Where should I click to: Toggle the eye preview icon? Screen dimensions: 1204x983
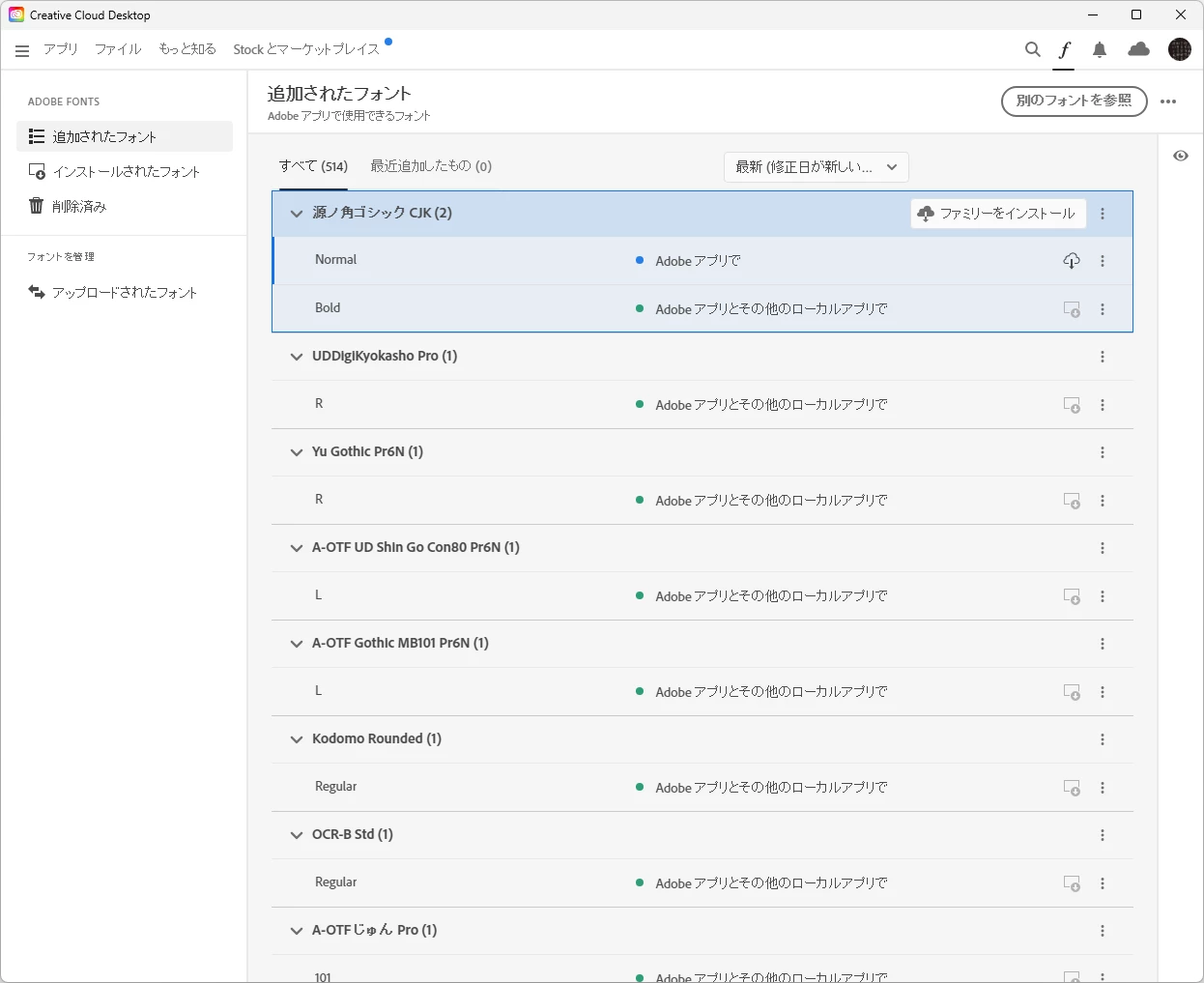(x=1181, y=156)
